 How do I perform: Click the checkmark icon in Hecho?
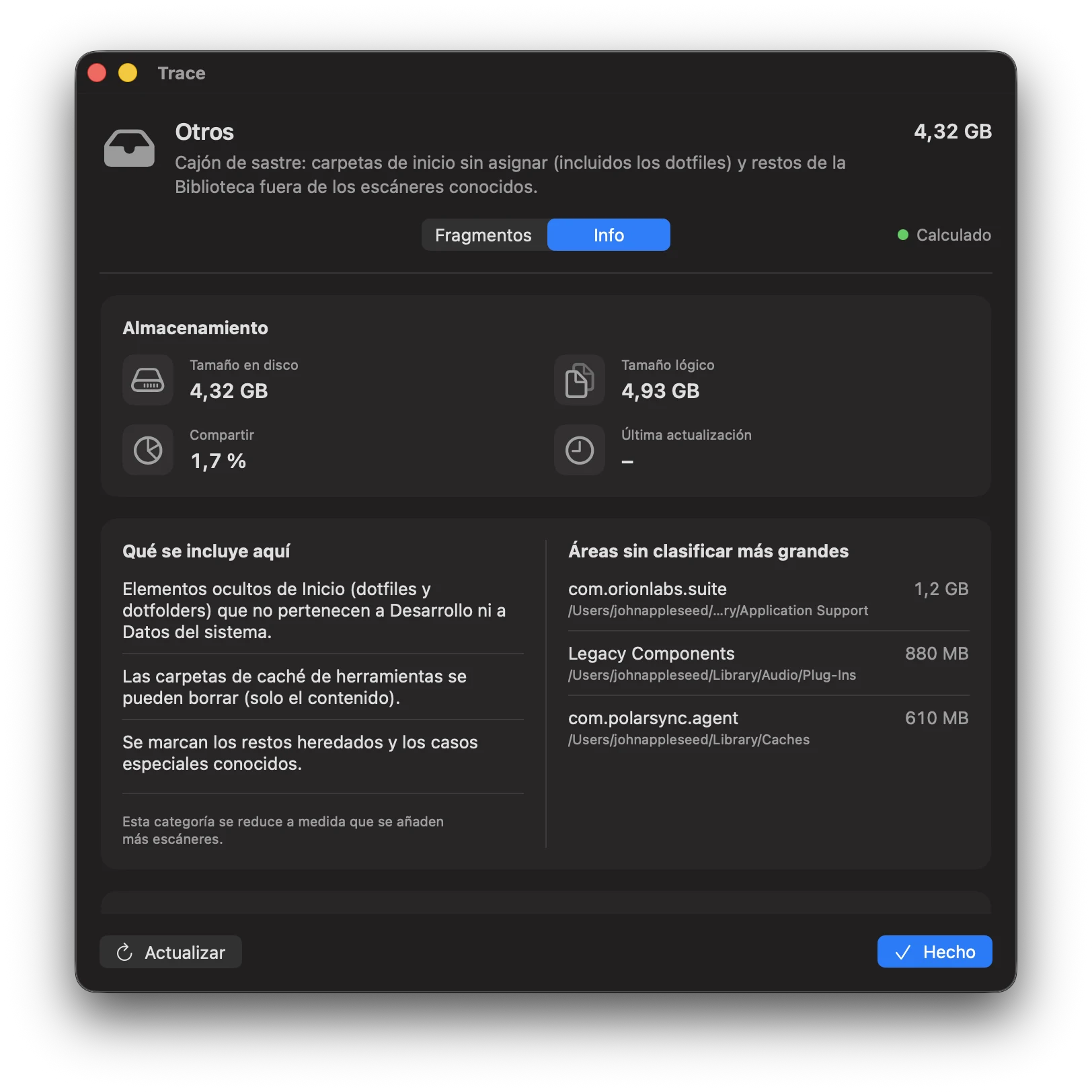903,952
